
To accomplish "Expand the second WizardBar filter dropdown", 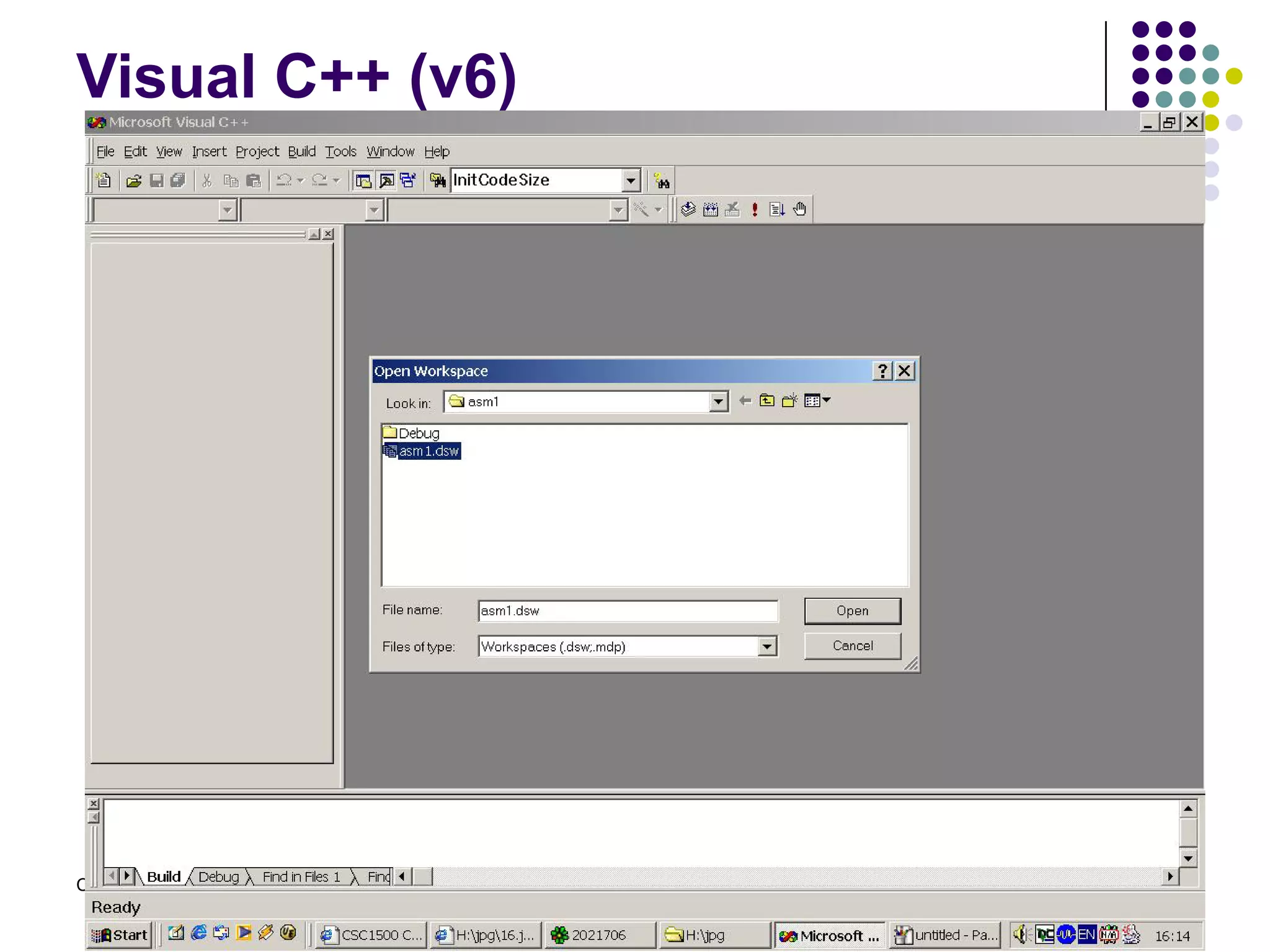I will point(374,210).
